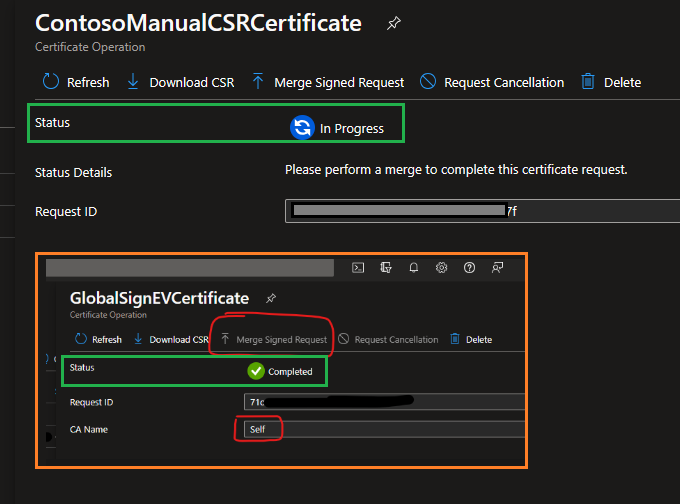Pin GlobalSignEVCertificate blade with pin icon
The image size is (680, 504).
(271, 298)
